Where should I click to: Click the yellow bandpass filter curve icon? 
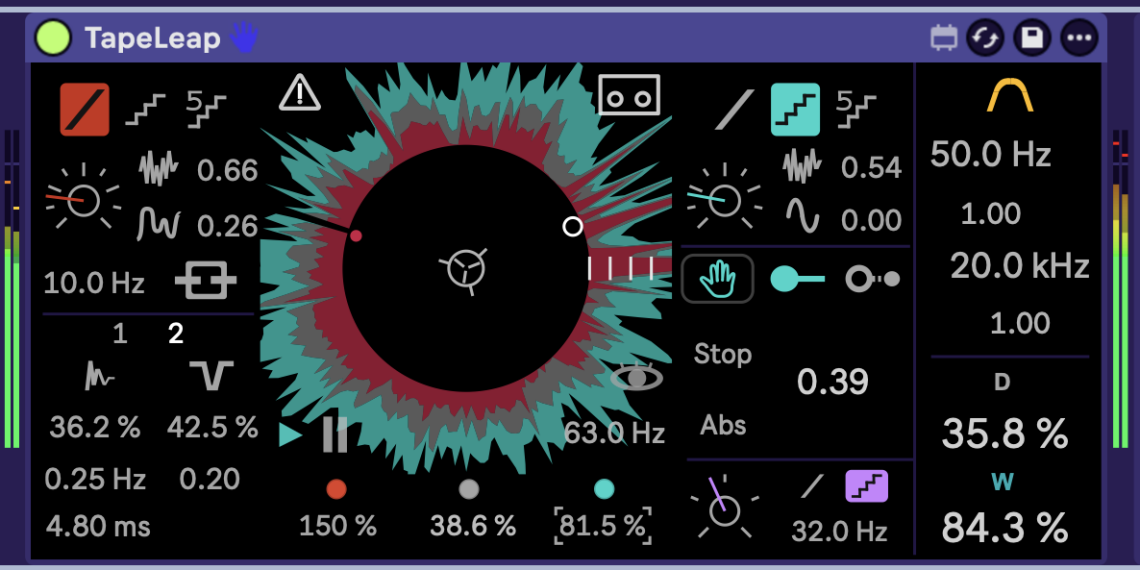click(1009, 96)
